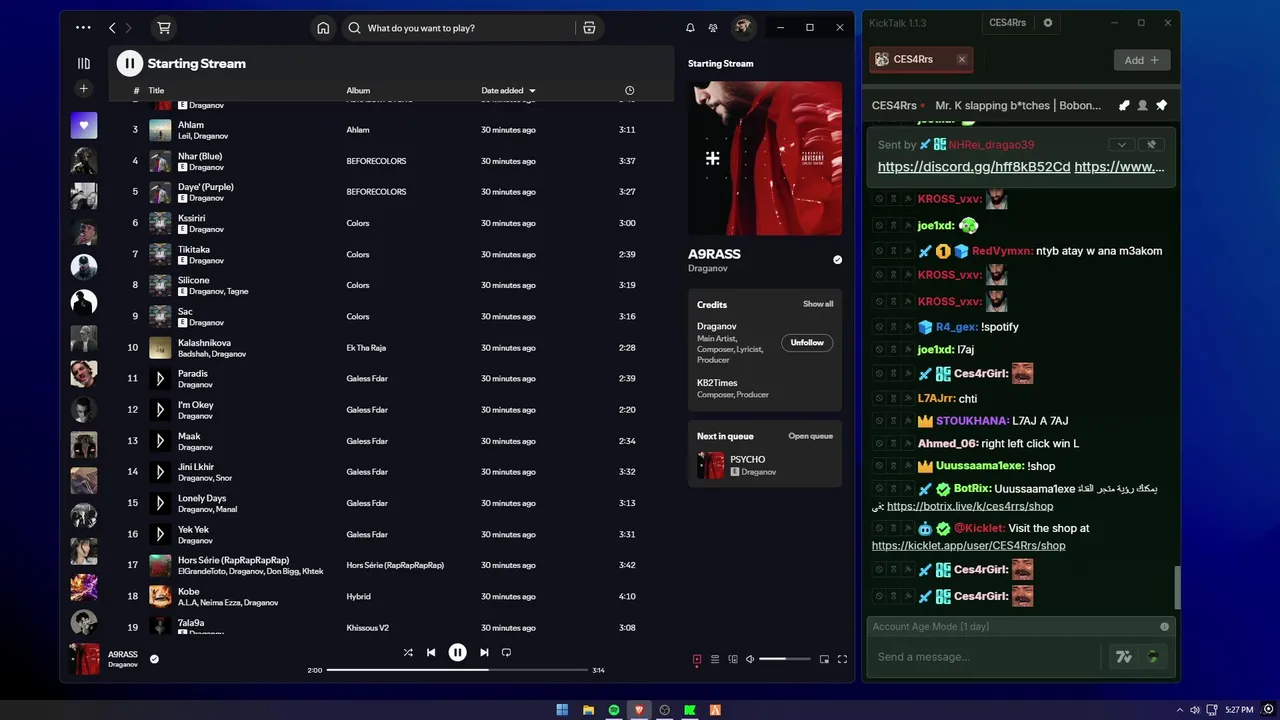Close the CES4Rrs chat tab

coord(962,59)
